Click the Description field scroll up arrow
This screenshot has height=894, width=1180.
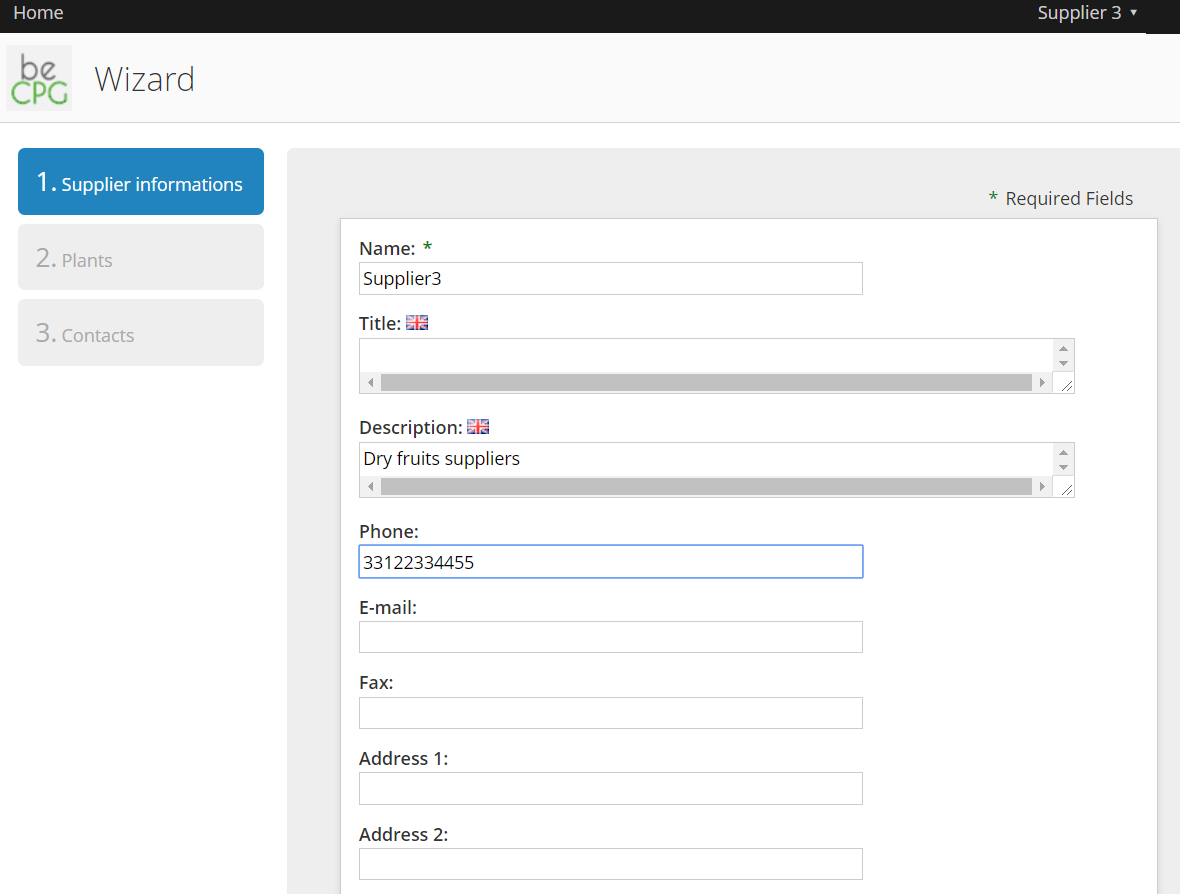1063,452
